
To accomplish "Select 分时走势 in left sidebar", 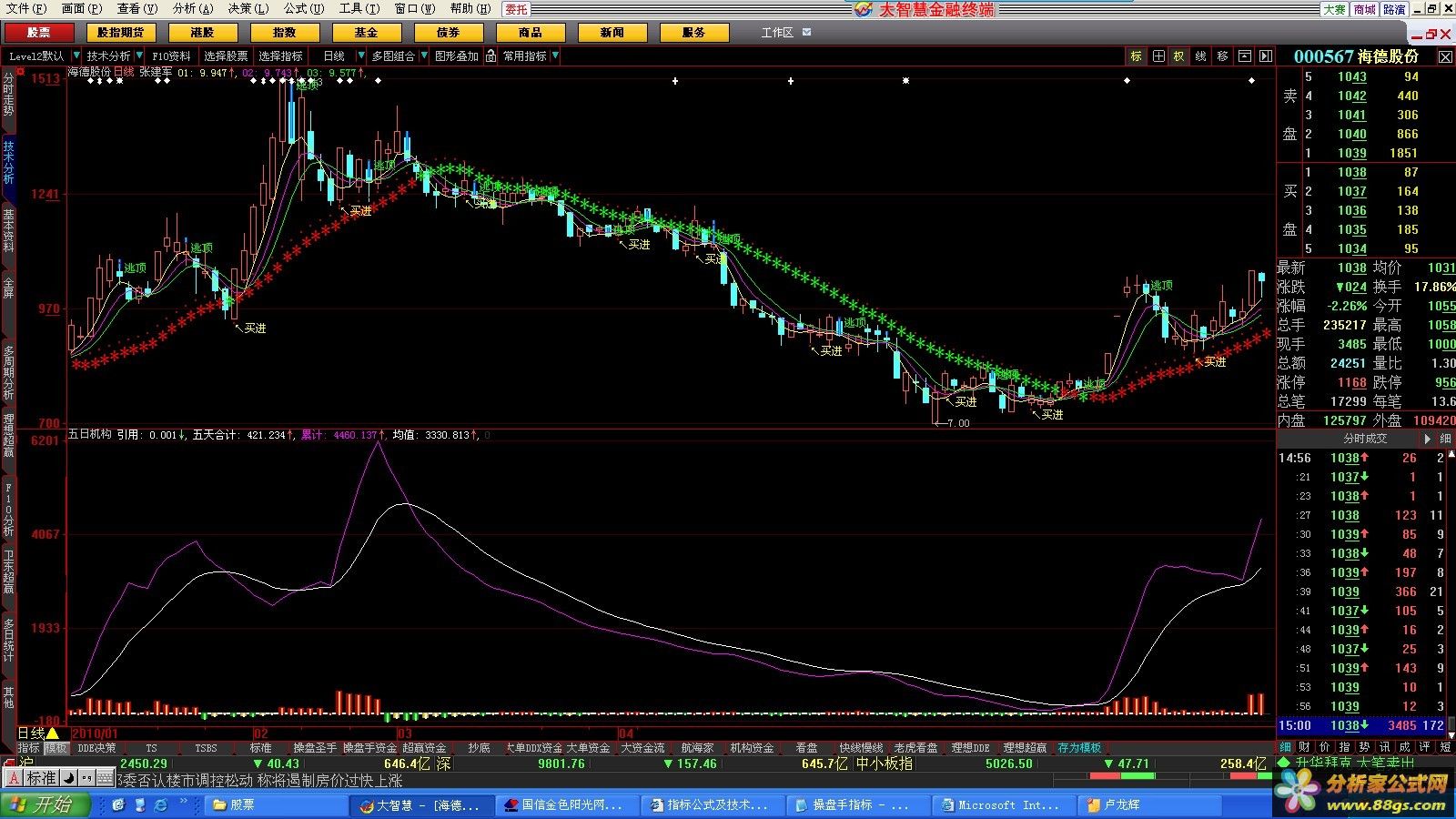I will point(8,95).
